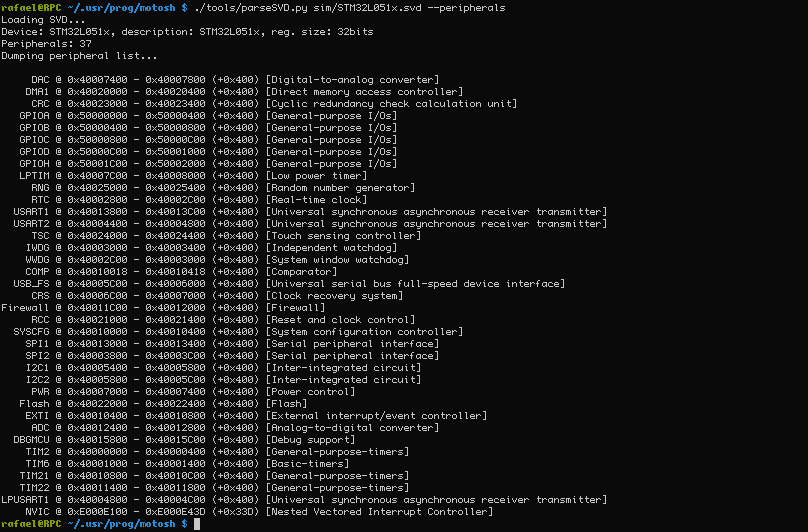Click the Flash peripheral name
808x532 pixels.
(35, 404)
